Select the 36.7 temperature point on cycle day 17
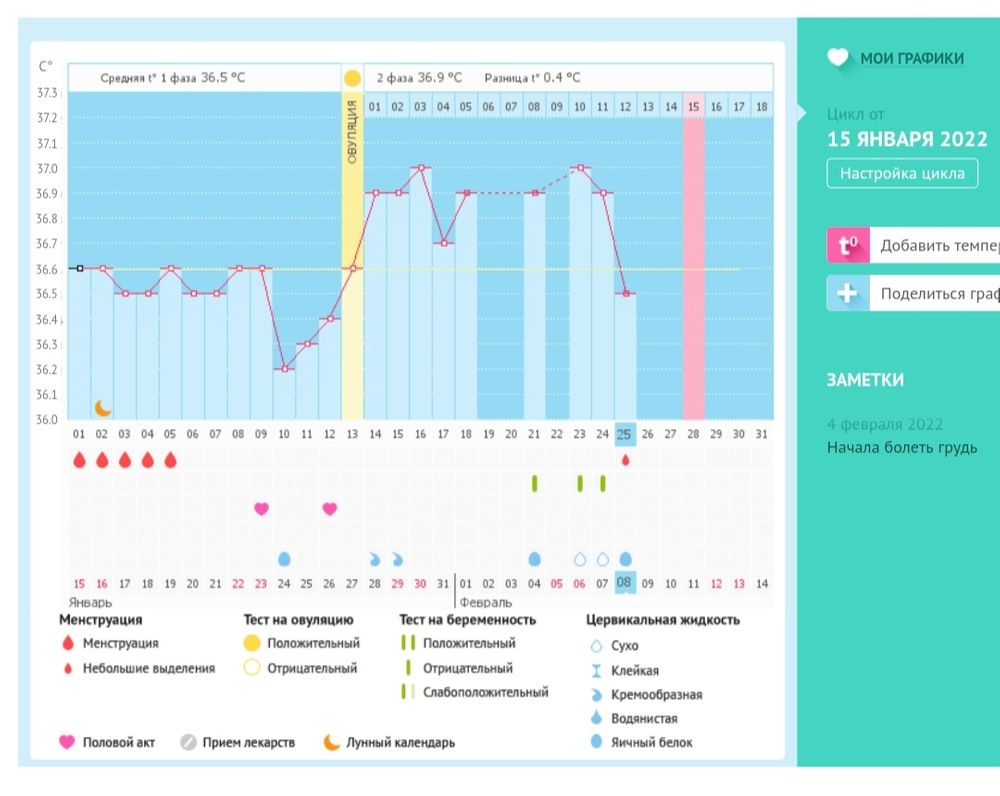Screen dimensions: 1000x796 pyautogui.click(x=444, y=243)
